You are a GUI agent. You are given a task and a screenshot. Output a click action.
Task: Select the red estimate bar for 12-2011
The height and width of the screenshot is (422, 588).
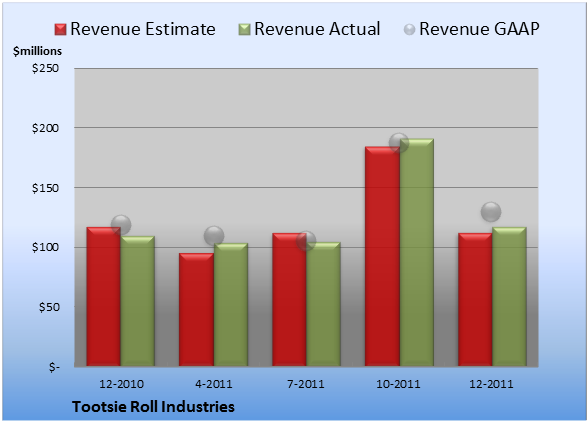475,300
